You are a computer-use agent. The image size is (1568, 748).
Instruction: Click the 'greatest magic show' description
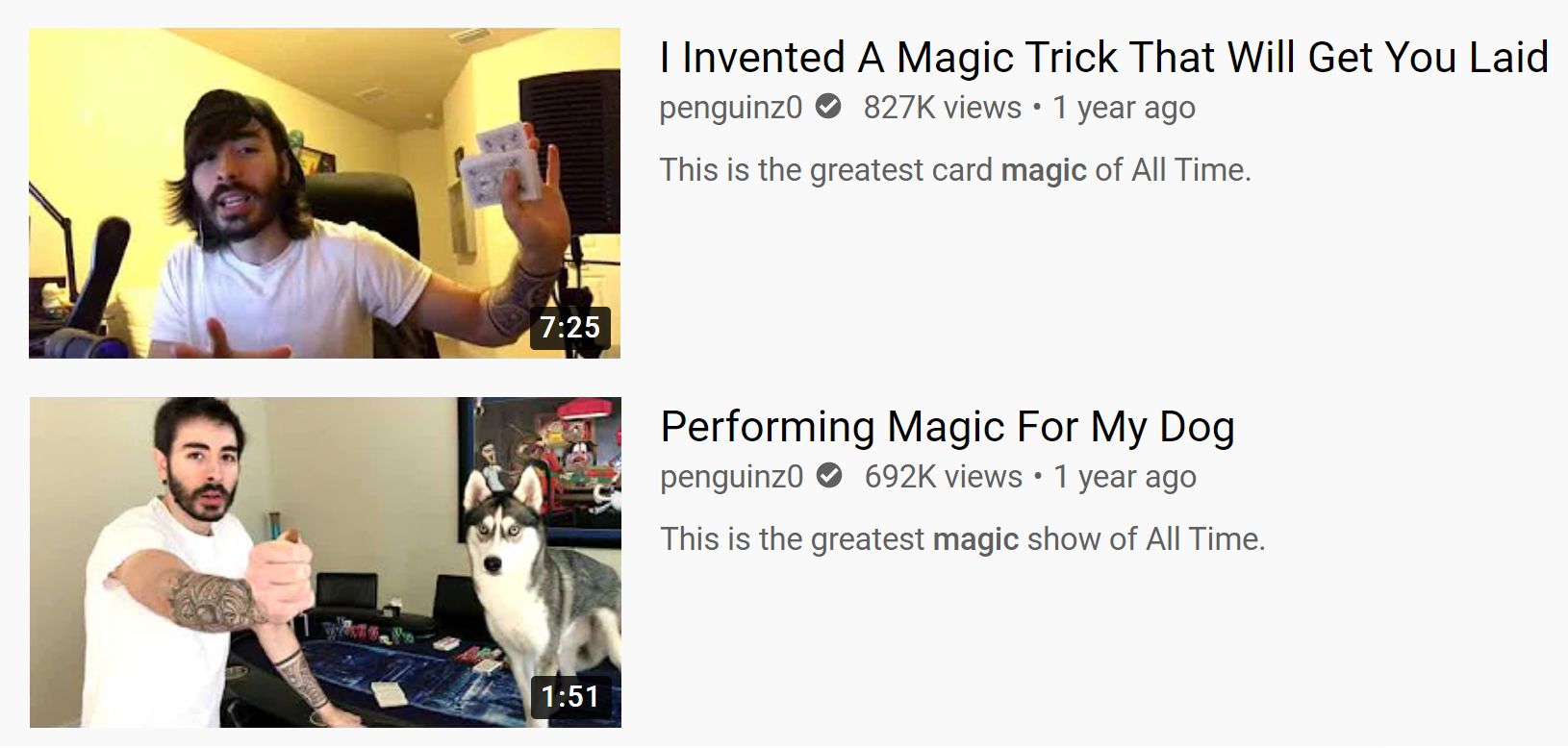963,539
